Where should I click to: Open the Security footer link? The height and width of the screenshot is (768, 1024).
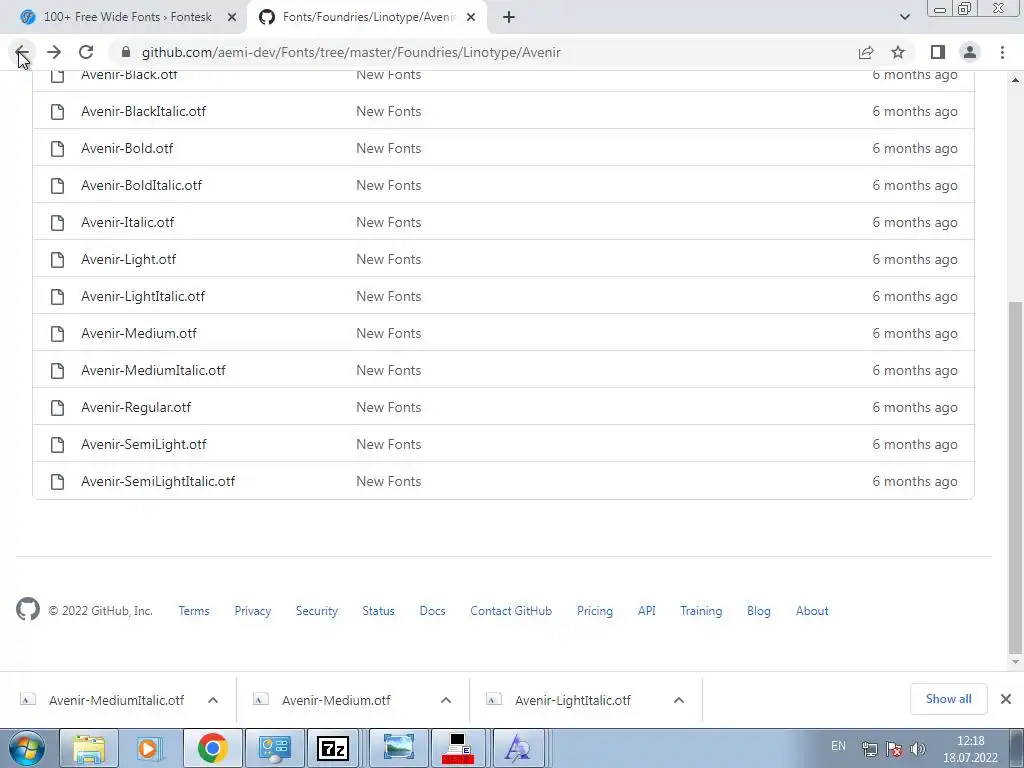coord(317,611)
